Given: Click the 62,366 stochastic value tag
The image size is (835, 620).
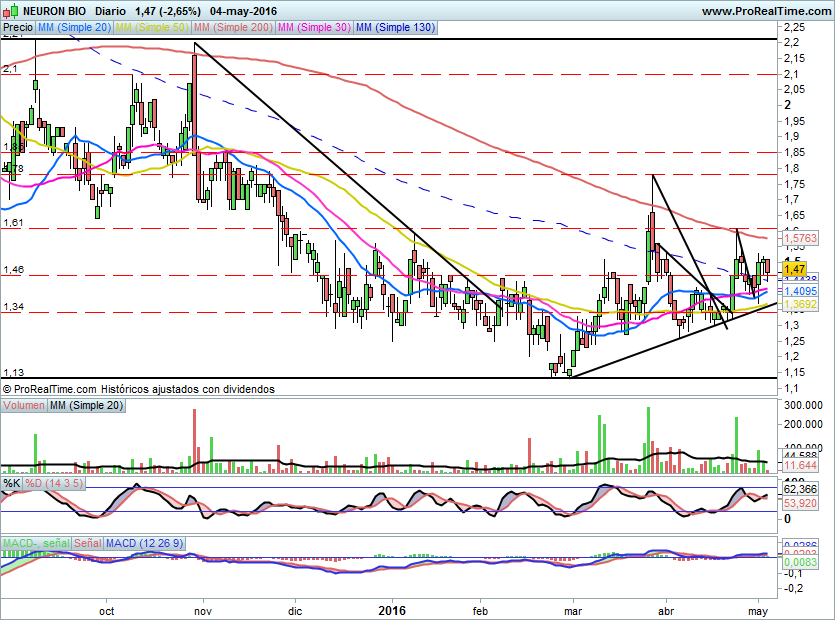Looking at the screenshot, I should [x=800, y=489].
